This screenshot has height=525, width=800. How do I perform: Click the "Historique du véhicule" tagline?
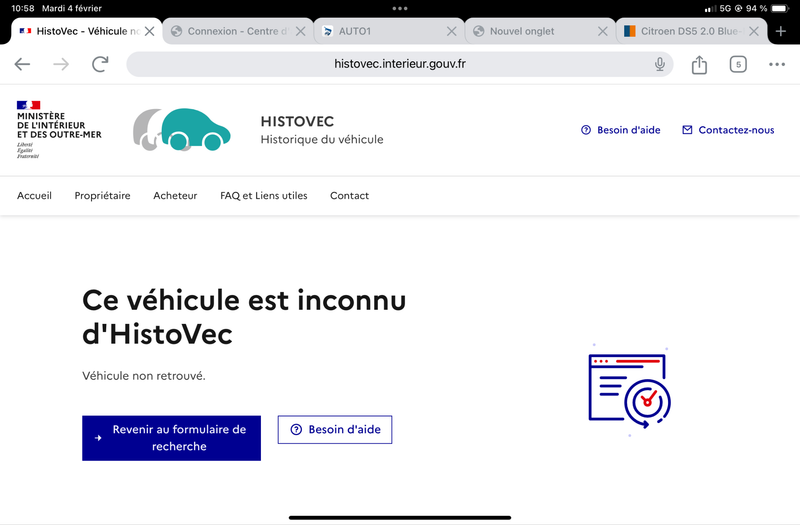[322, 139]
